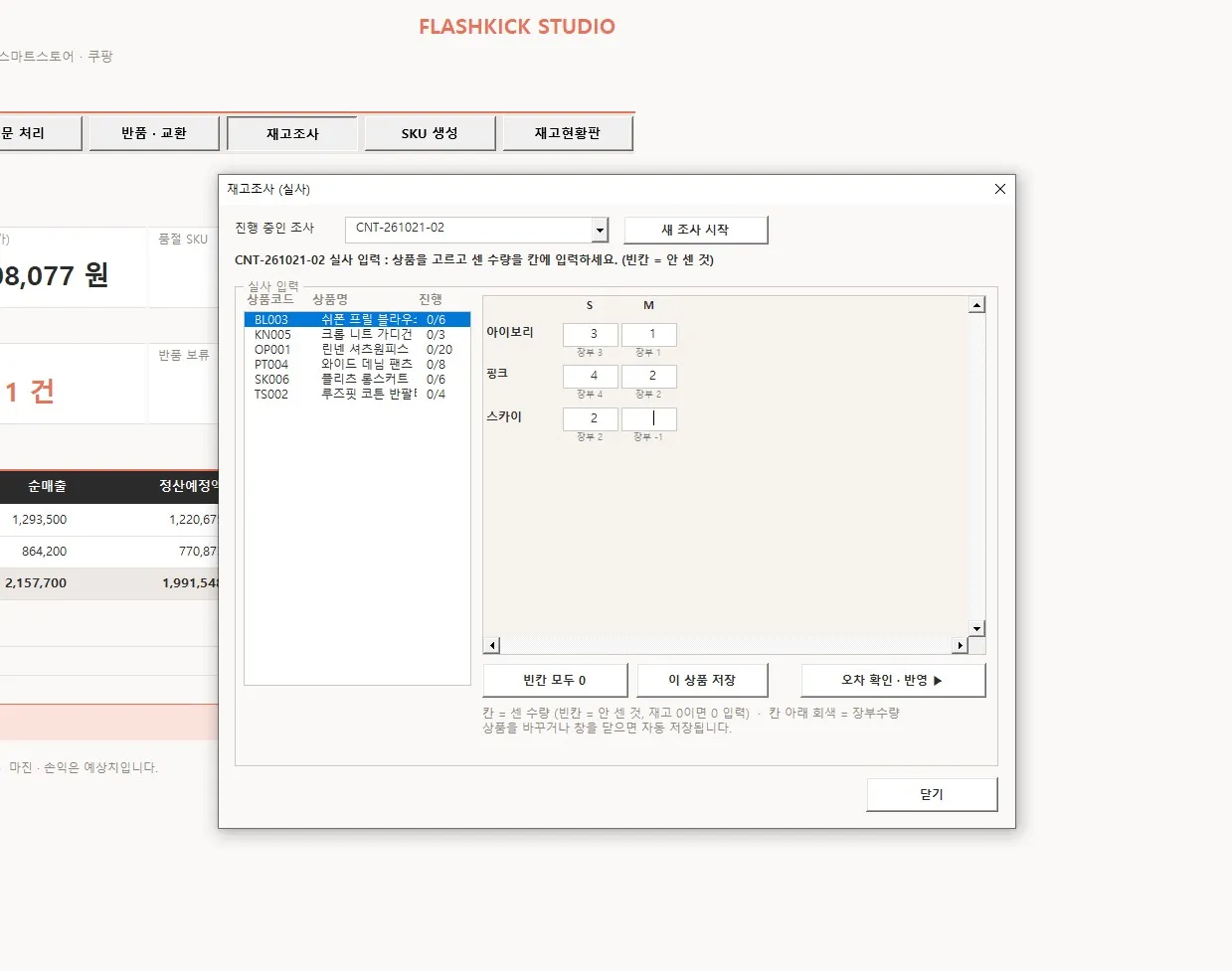
Task: Select the SK006 플리츠 롱스커트 row
Action: click(357, 380)
